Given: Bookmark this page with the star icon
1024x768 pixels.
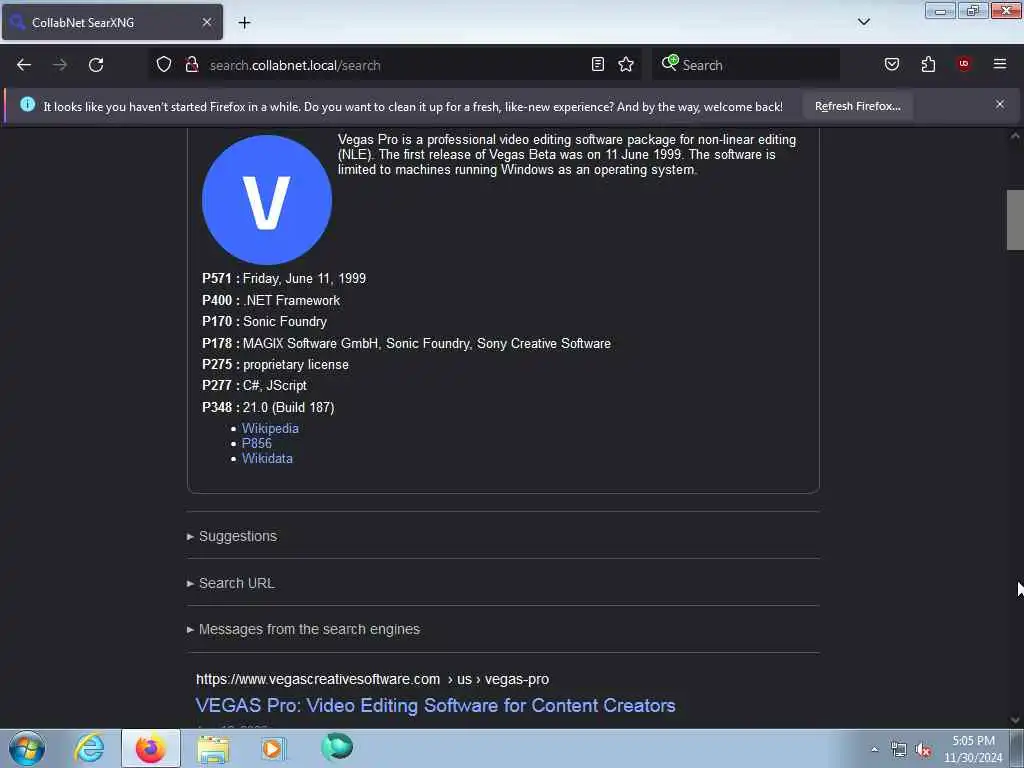Looking at the screenshot, I should point(626,64).
